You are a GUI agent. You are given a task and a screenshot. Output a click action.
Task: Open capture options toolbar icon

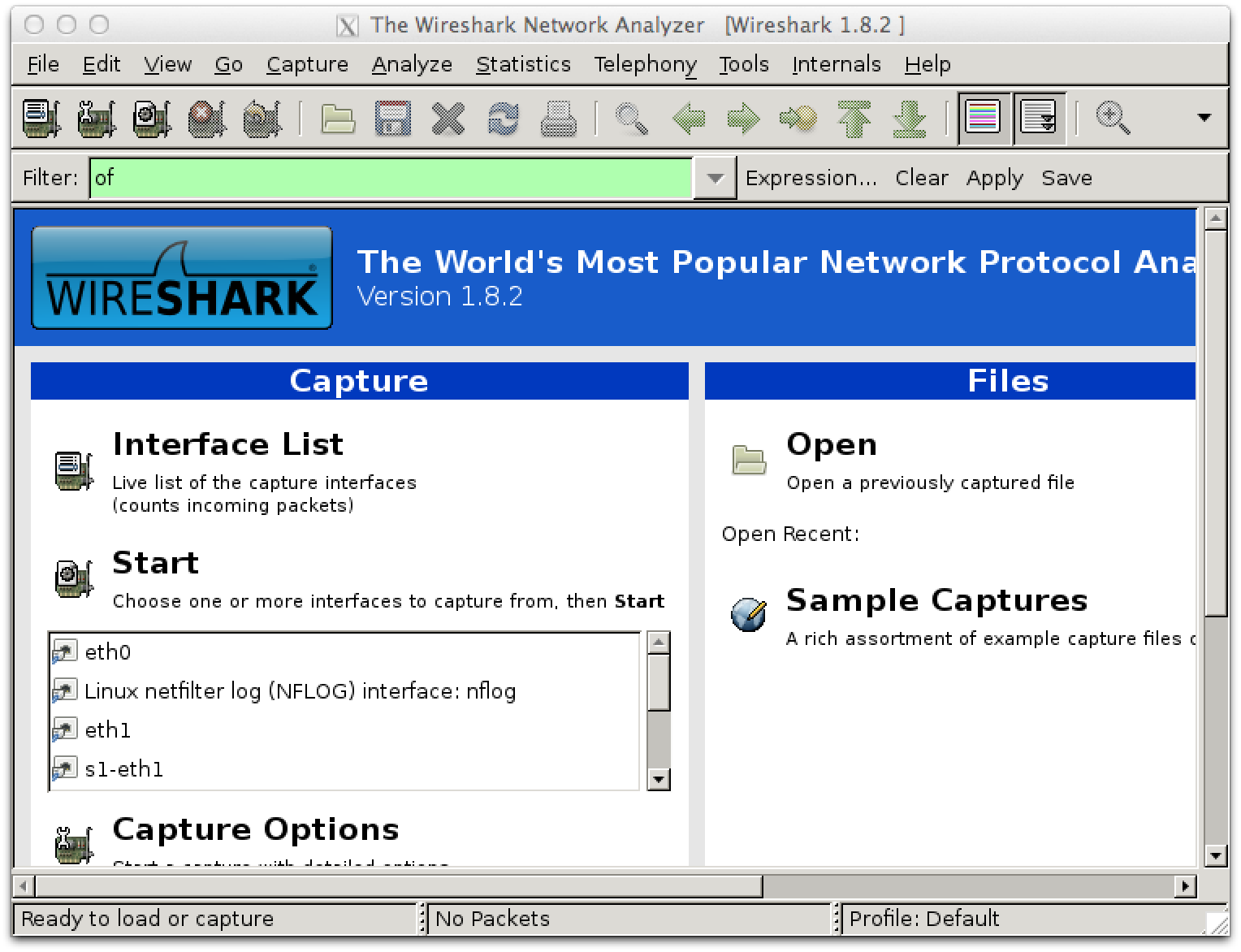coord(97,119)
